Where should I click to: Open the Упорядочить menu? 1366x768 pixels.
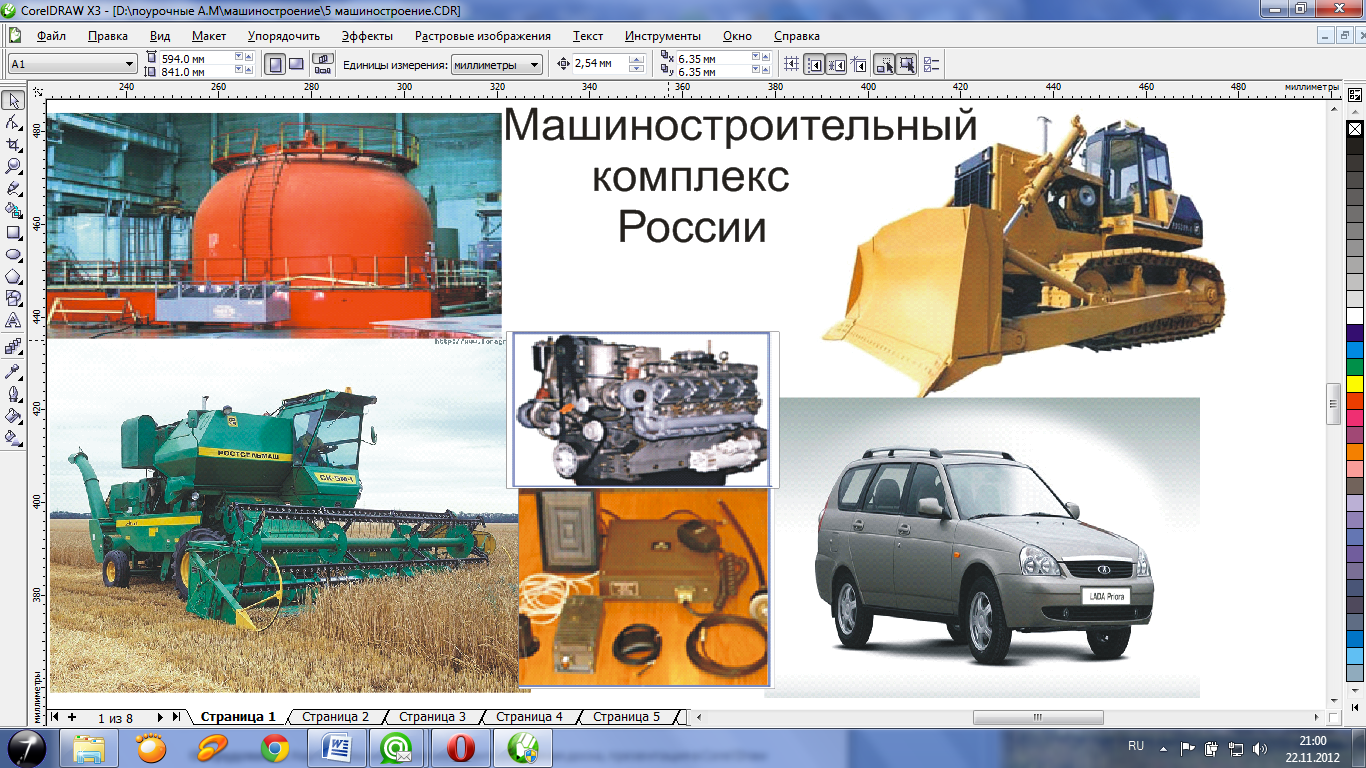click(283, 36)
